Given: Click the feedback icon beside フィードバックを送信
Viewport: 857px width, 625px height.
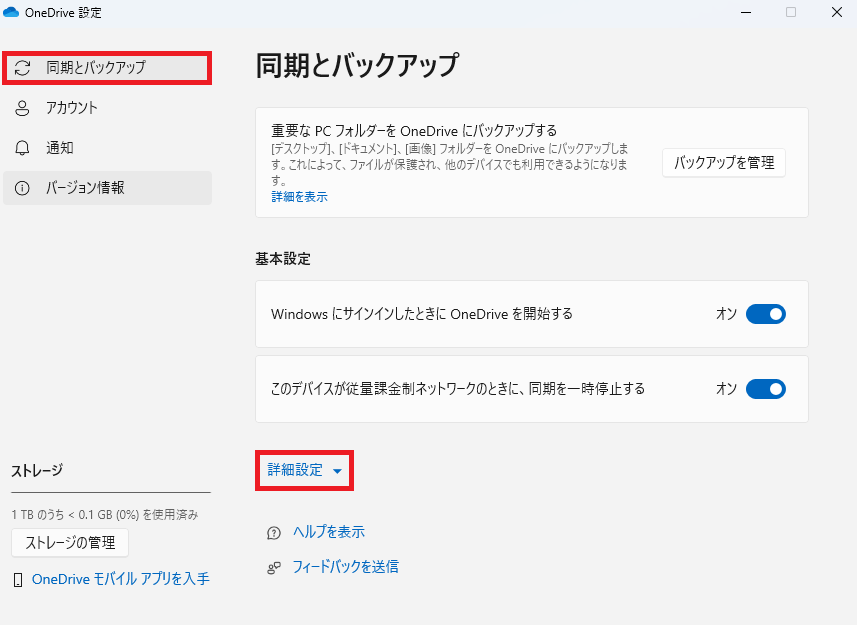Looking at the screenshot, I should coord(274,567).
